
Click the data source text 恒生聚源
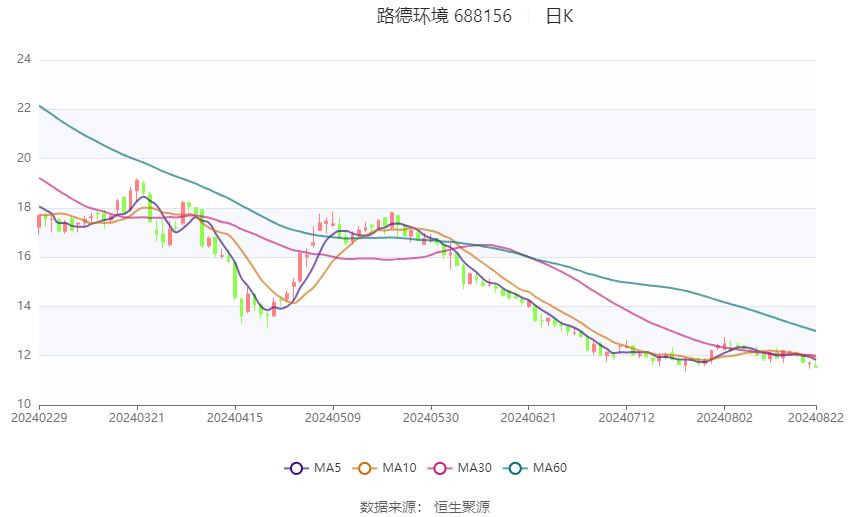[x=462, y=507]
